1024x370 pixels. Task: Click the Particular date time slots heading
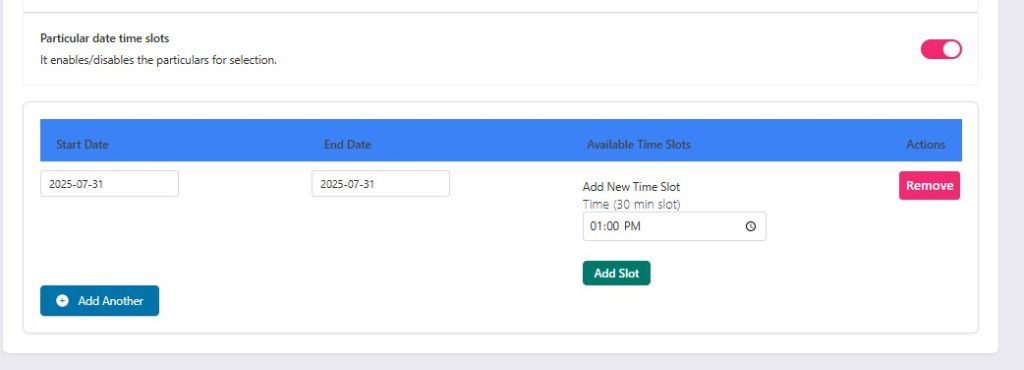click(104, 39)
